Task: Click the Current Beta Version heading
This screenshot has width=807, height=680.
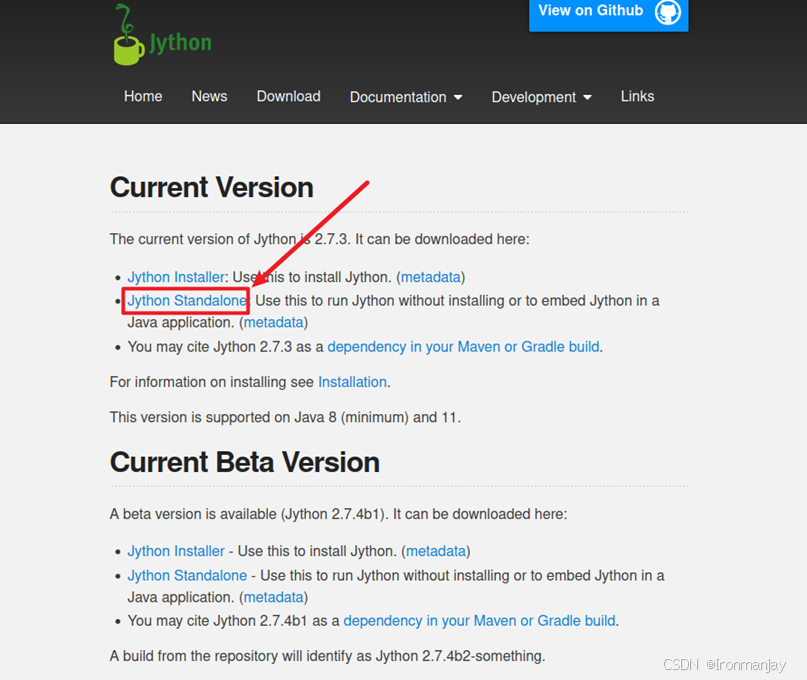Action: 244,462
